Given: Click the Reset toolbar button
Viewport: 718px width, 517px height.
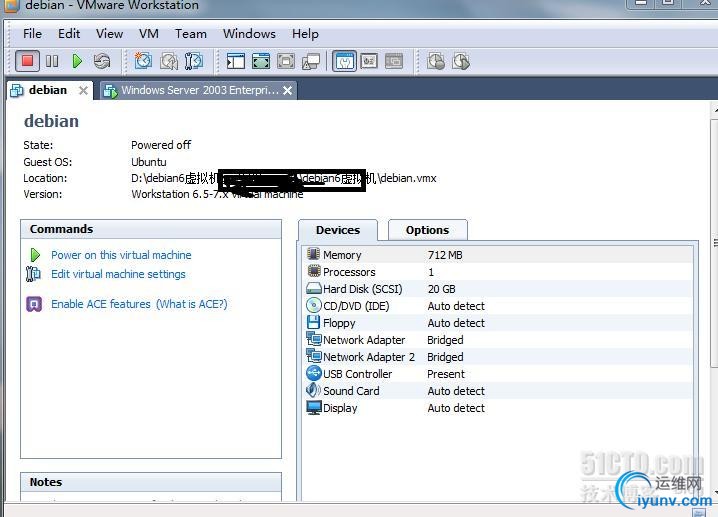Looking at the screenshot, I should pos(102,61).
